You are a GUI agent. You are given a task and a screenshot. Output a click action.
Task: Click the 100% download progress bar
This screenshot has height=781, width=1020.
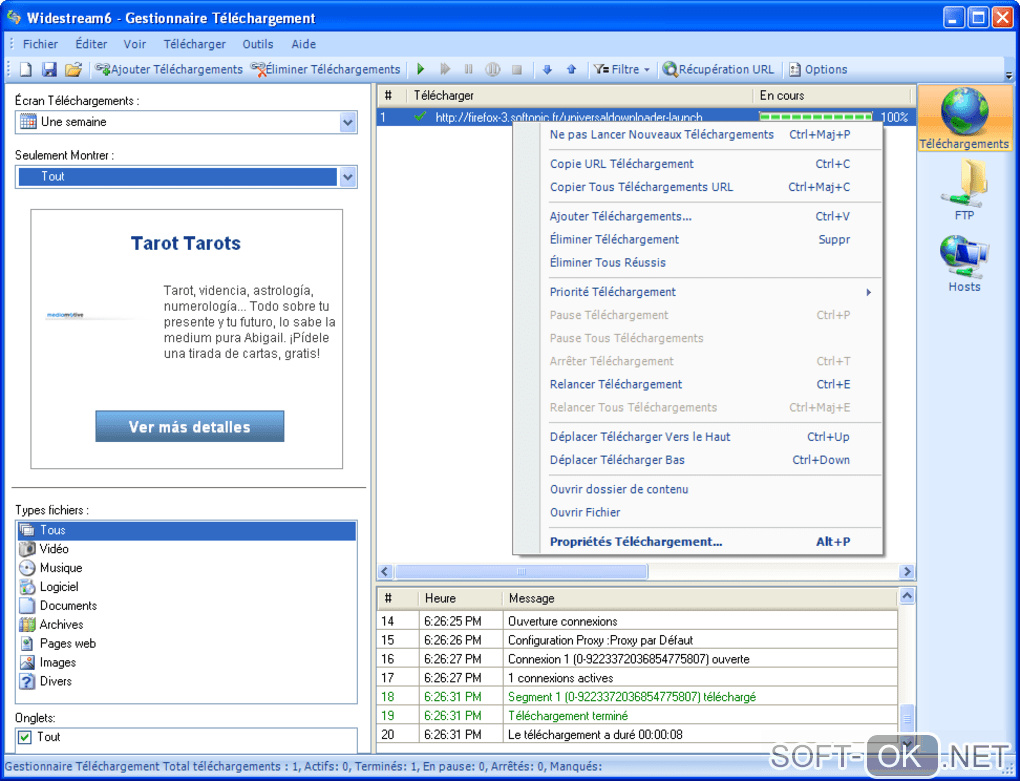[816, 117]
